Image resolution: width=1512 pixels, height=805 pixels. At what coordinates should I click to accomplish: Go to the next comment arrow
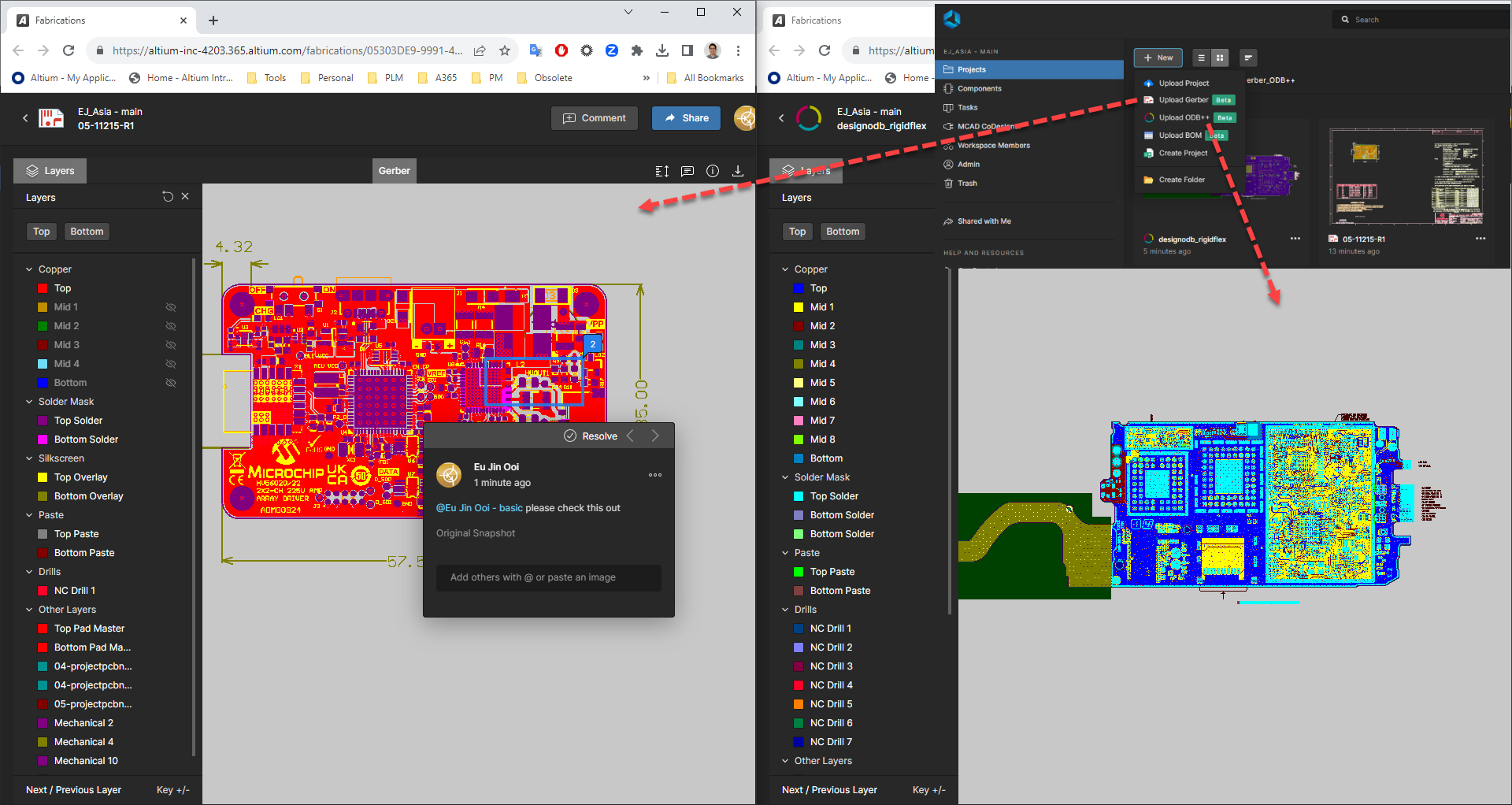coord(654,436)
